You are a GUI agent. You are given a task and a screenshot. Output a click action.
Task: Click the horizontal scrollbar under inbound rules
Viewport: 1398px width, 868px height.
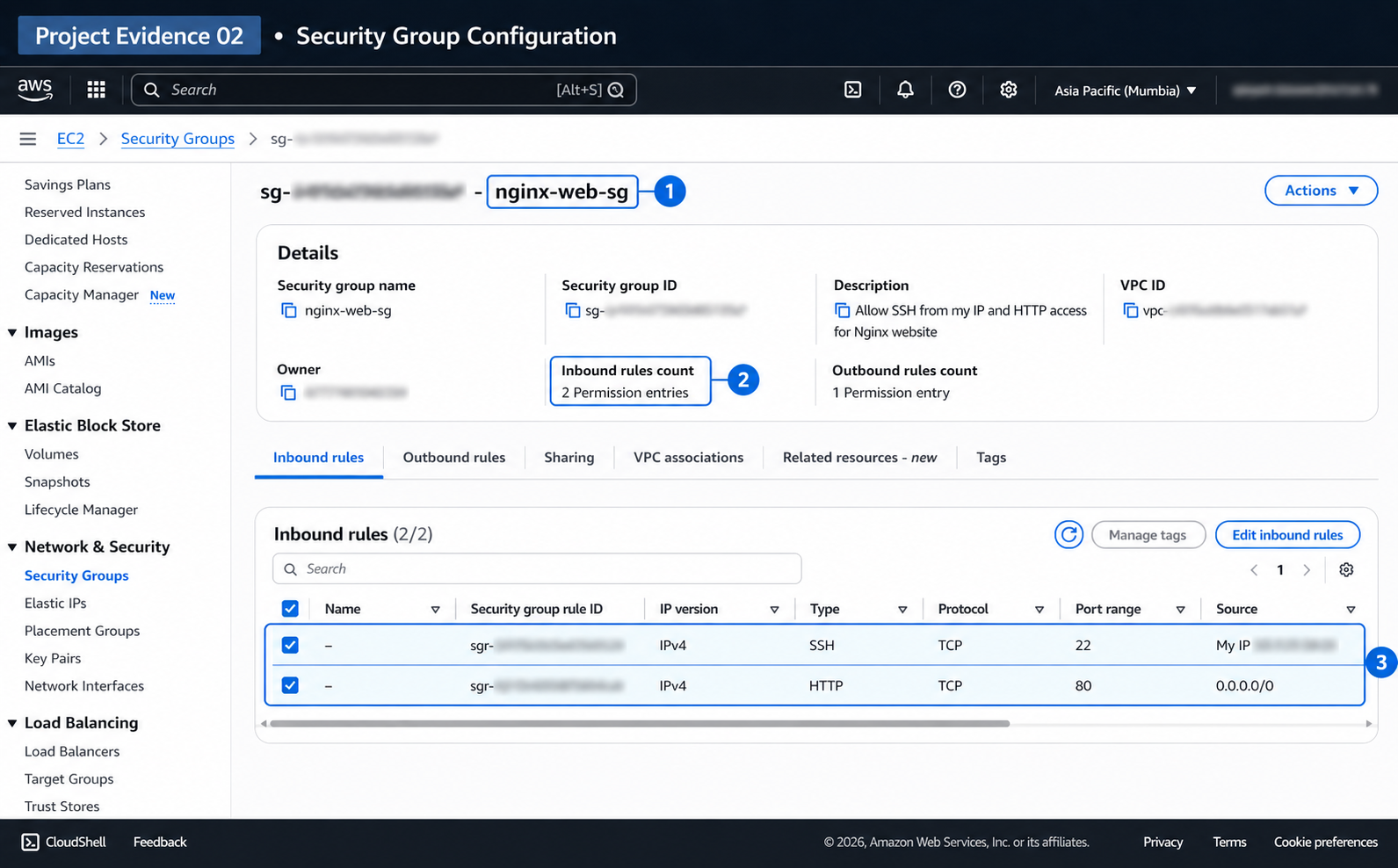(x=640, y=724)
